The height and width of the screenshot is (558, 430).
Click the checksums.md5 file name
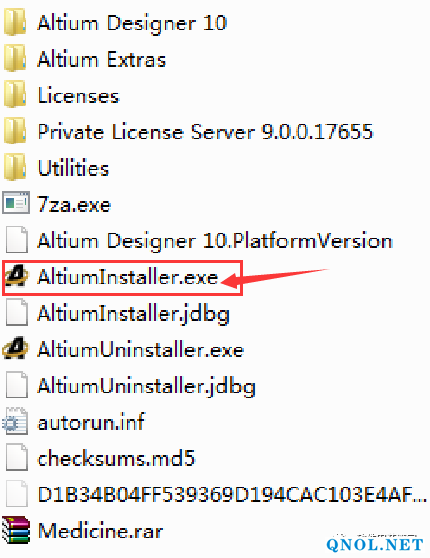coord(116,458)
